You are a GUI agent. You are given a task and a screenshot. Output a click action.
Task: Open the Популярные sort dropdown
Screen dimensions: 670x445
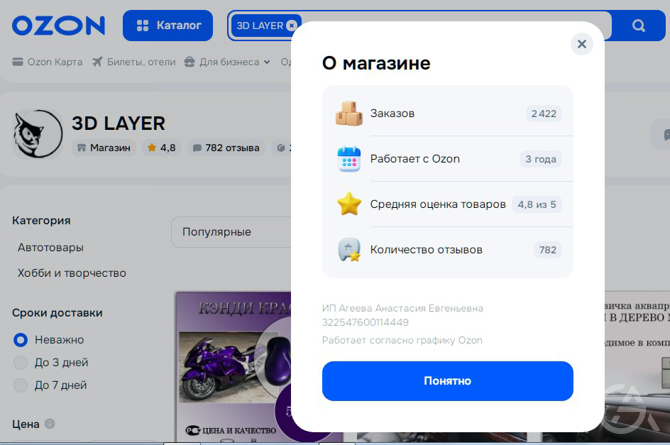click(x=231, y=232)
